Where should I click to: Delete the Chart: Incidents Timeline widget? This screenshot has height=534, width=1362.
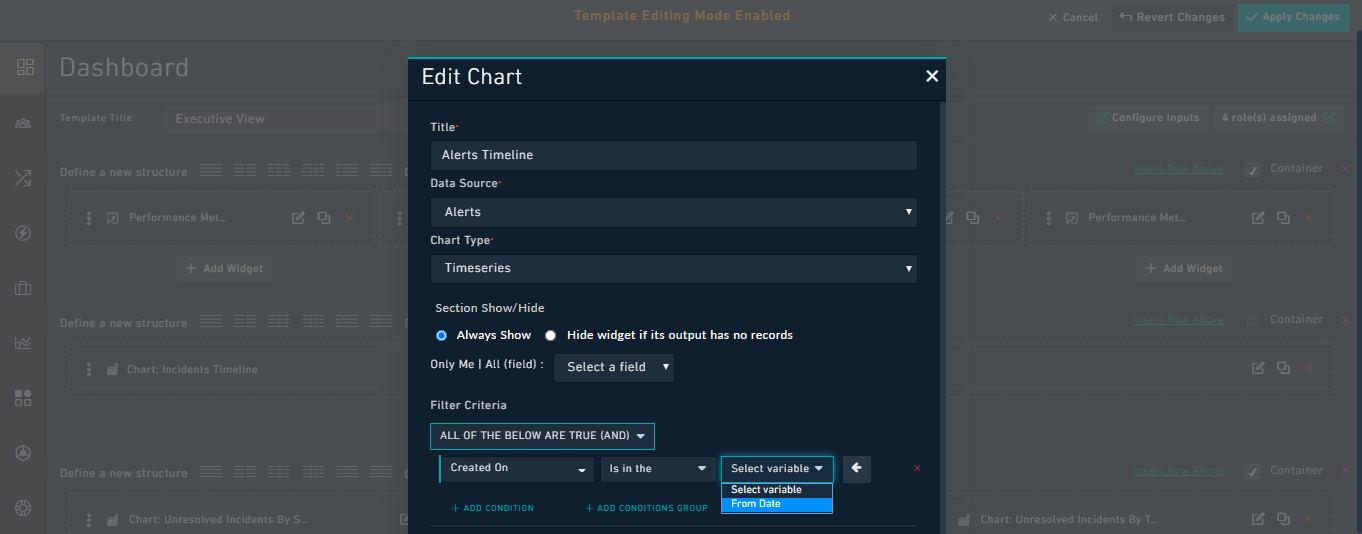(1309, 368)
